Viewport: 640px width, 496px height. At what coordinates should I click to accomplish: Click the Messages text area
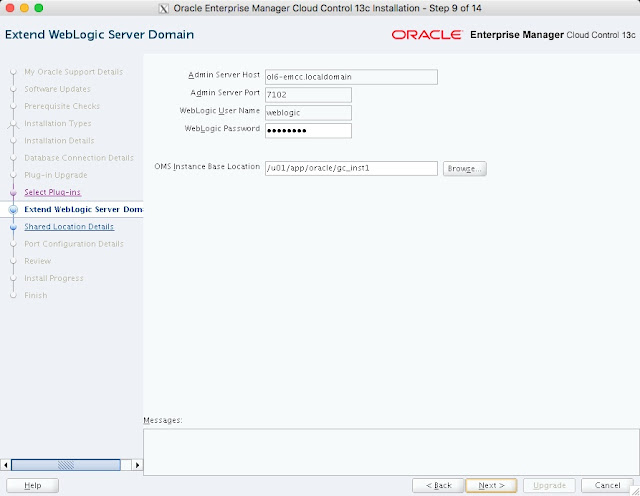(391, 452)
